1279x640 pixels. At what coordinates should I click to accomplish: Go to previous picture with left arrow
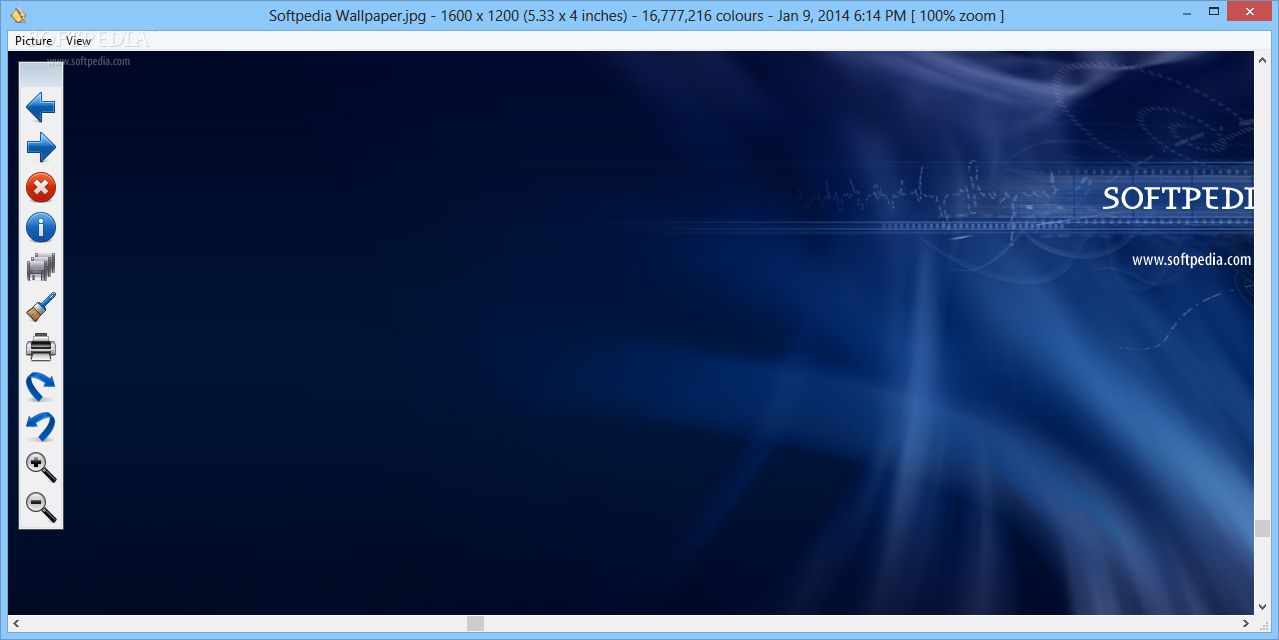coord(40,107)
